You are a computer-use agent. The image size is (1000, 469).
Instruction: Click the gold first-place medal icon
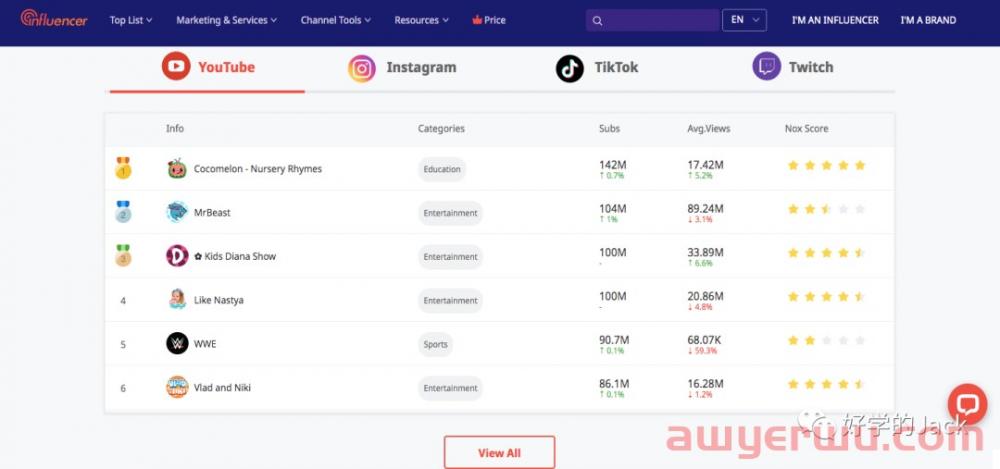point(123,168)
